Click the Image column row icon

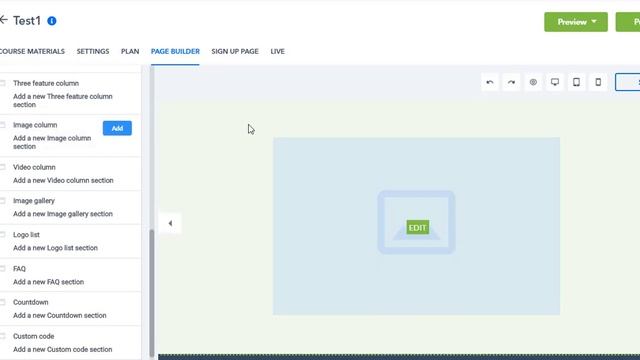click(2, 125)
